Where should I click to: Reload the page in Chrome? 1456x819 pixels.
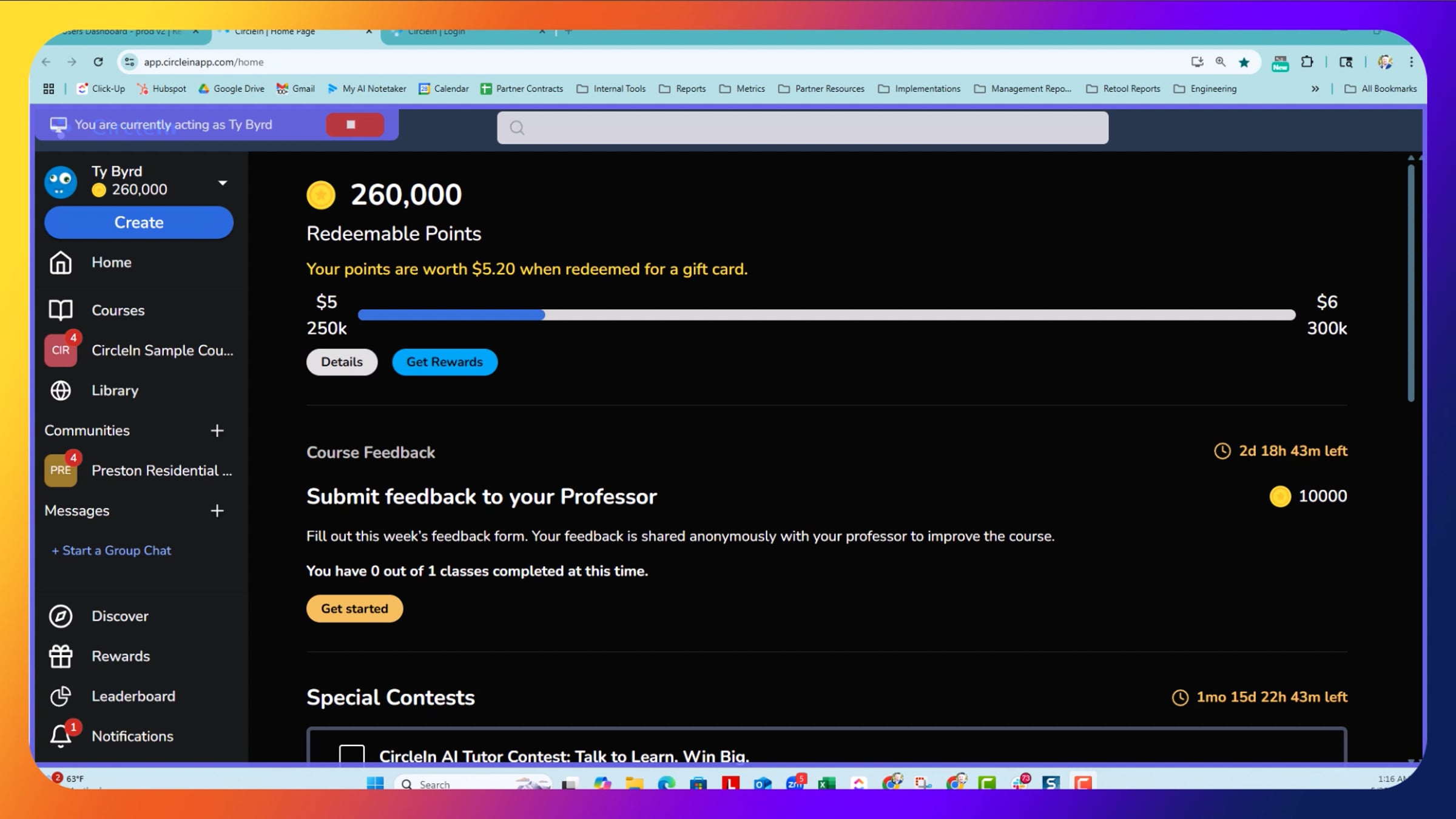pyautogui.click(x=98, y=62)
